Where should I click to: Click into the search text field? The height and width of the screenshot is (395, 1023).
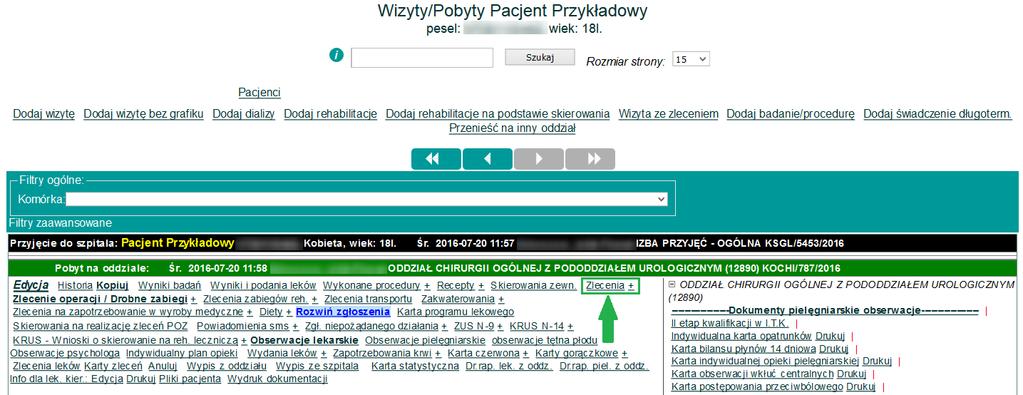point(422,57)
